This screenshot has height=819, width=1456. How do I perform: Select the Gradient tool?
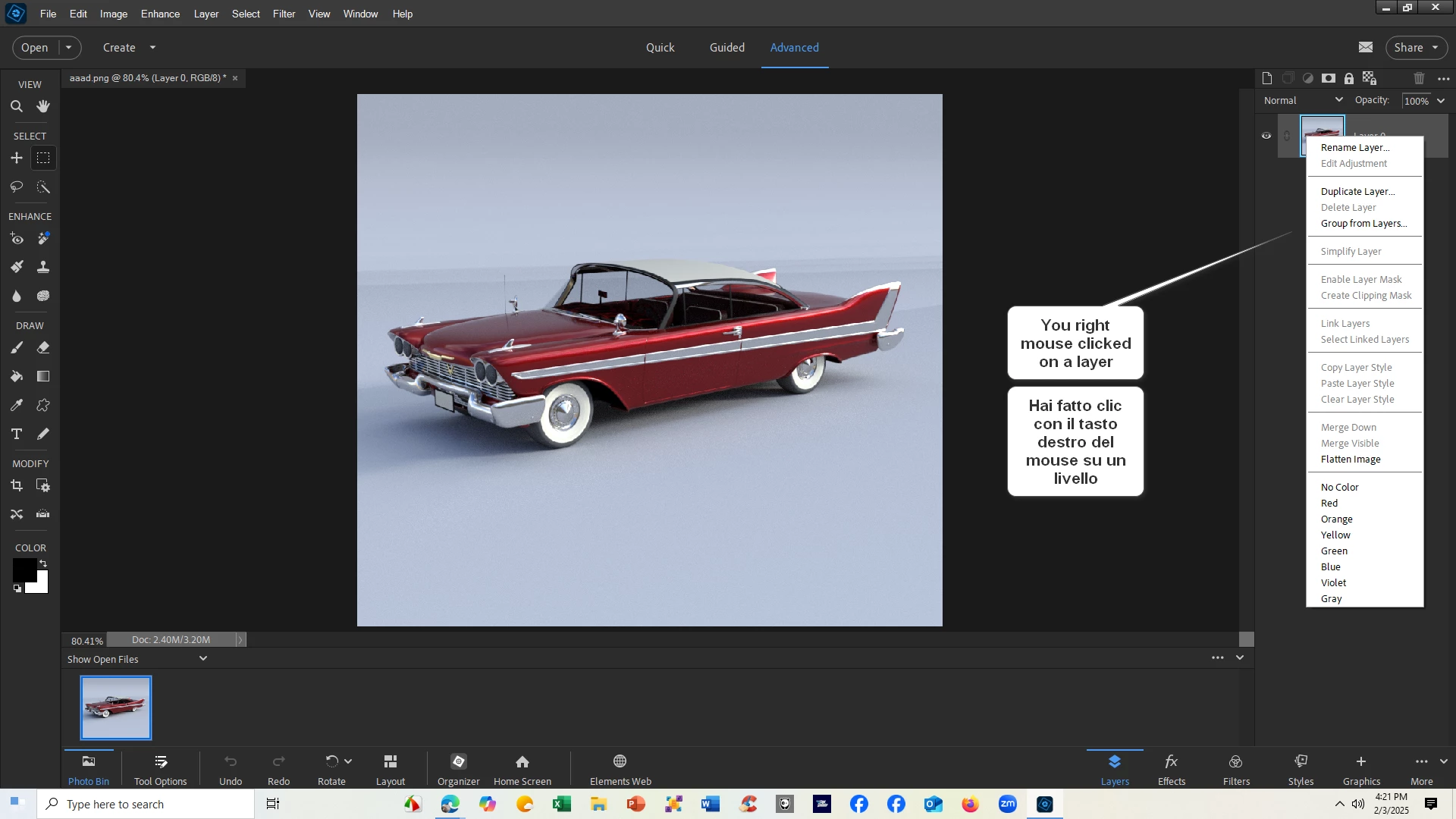click(43, 377)
